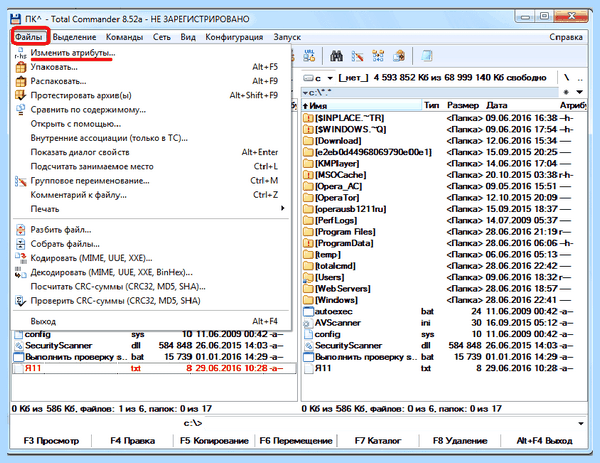Choose Кодировать (MIME, UUE, XXE) entry
Screen dimensions: 600x463
pos(151,258)
